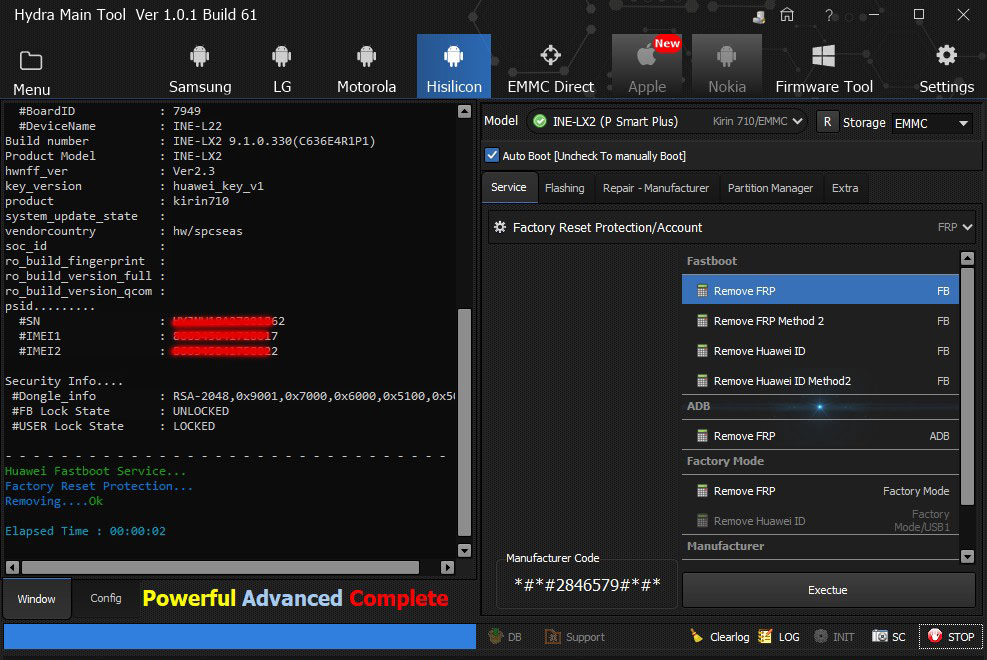Viewport: 987px width, 660px height.
Task: Click the STOP button
Action: [x=951, y=637]
